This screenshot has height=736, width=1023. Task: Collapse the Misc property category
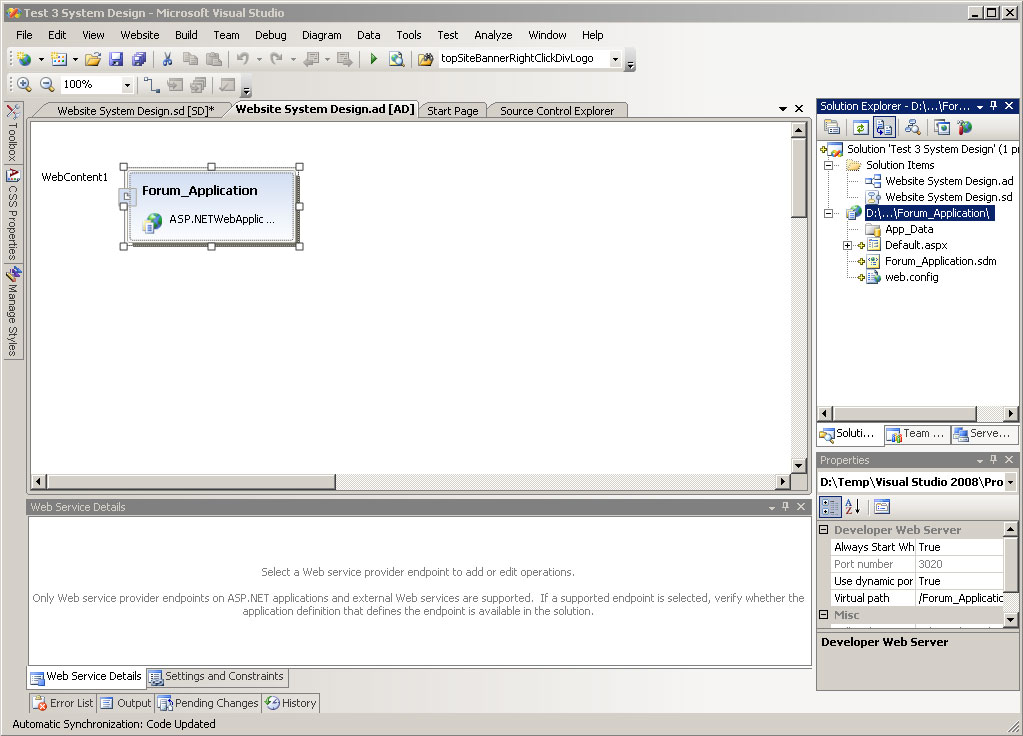(x=823, y=615)
